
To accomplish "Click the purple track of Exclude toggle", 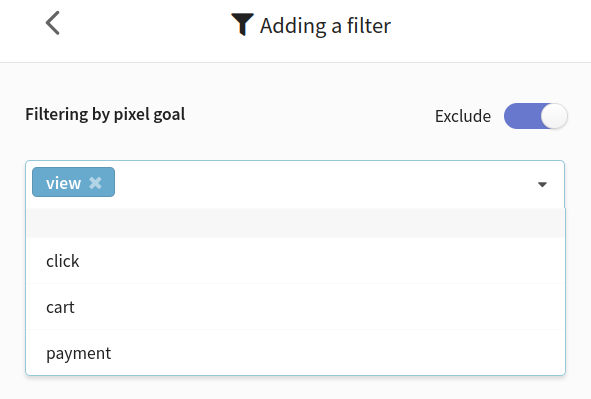I will click(522, 116).
